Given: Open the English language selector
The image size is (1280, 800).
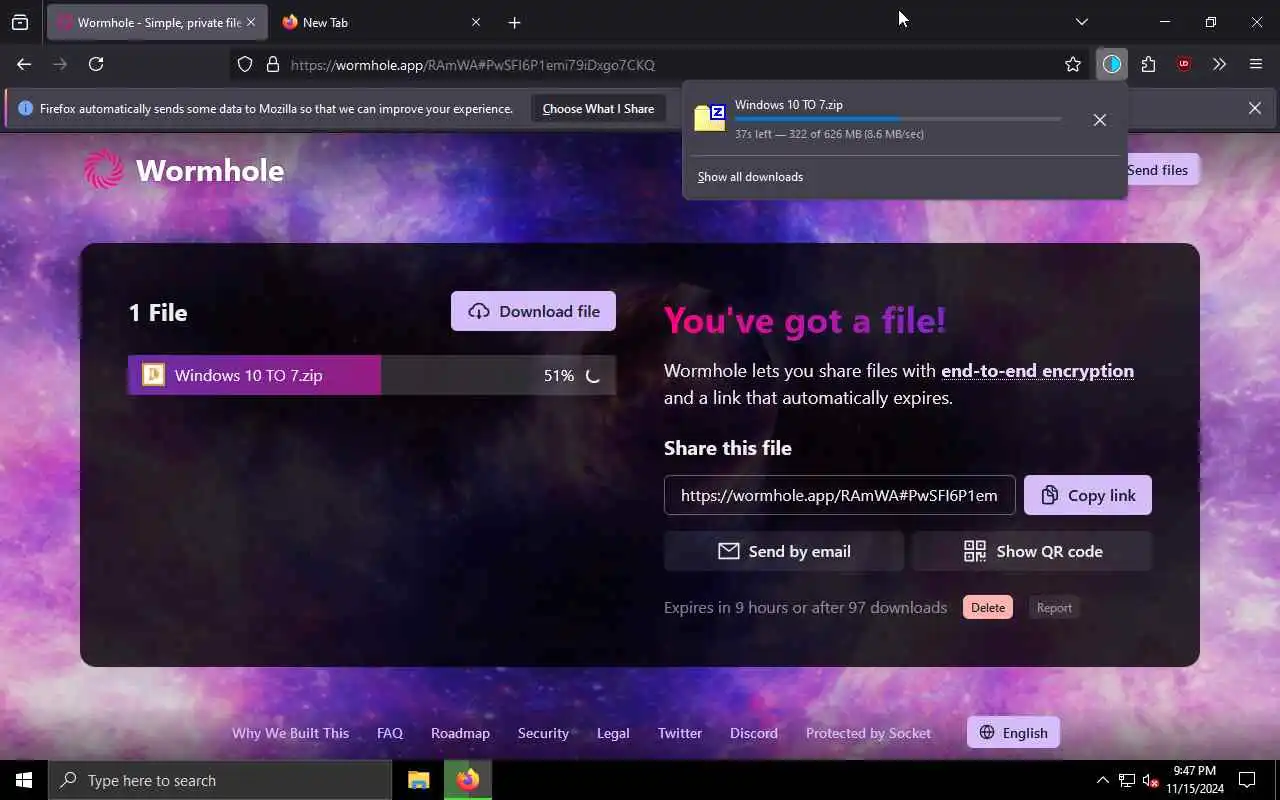Looking at the screenshot, I should click(x=1013, y=732).
